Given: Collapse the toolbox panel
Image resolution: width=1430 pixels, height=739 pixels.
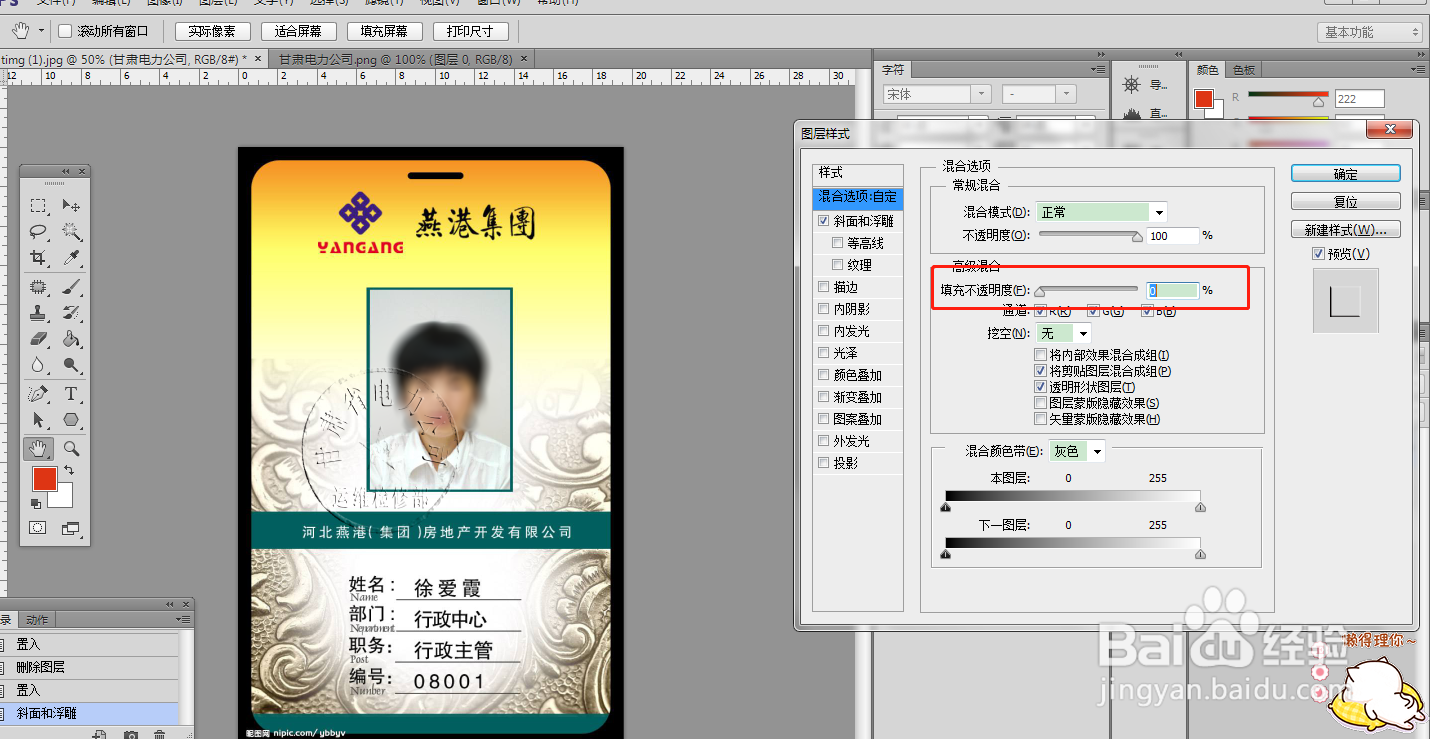Looking at the screenshot, I should tap(66, 171).
